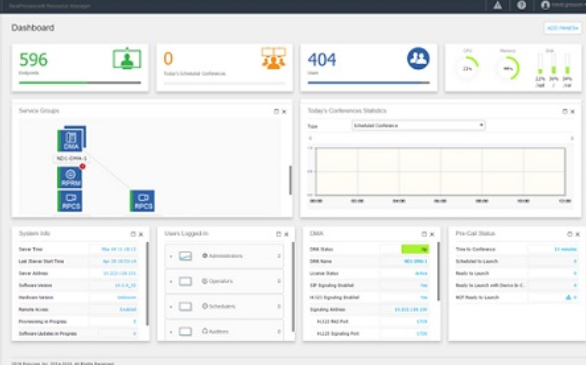
Task: Click the blue Users circle icon
Action: pos(418,58)
